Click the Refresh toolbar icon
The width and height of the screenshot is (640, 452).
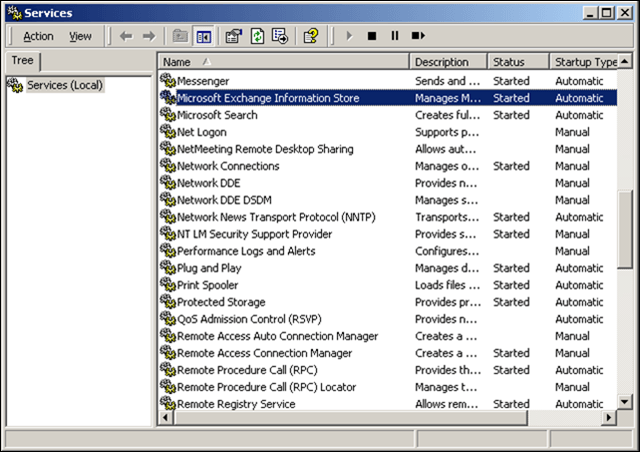pos(257,36)
